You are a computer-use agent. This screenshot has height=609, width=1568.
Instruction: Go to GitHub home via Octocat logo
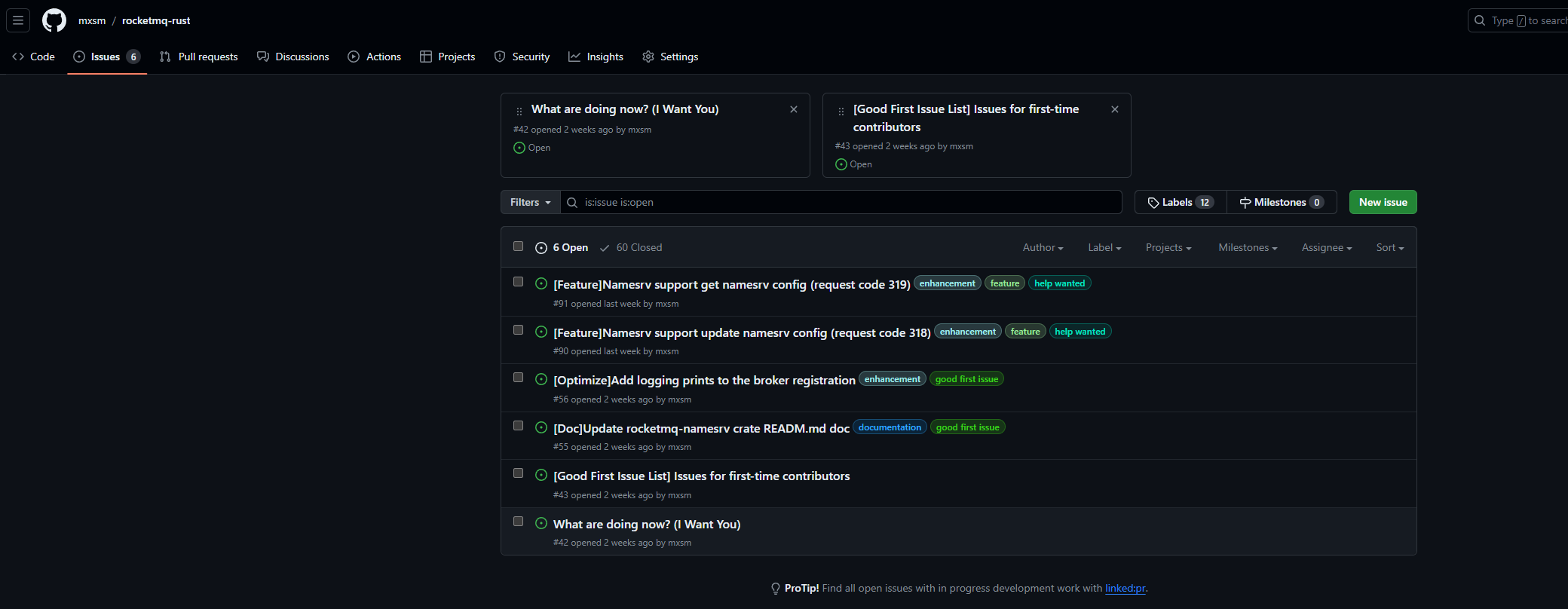tap(54, 20)
